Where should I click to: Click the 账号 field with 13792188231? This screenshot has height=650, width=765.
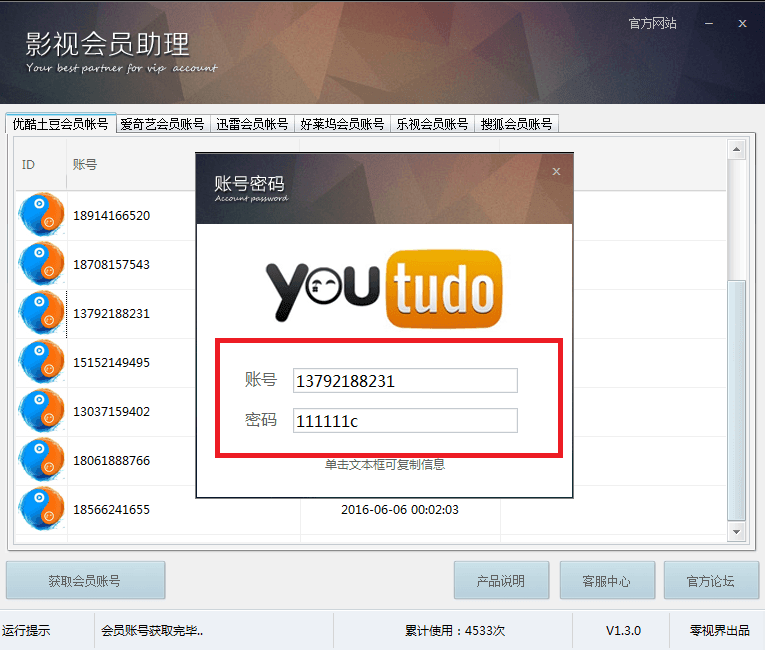coord(405,381)
